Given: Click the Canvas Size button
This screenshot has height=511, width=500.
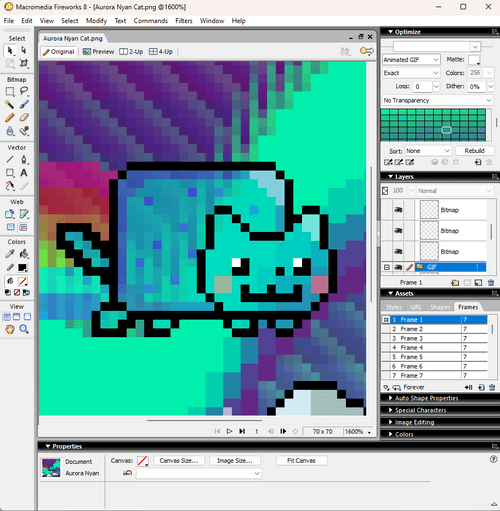Looking at the screenshot, I should (179, 461).
